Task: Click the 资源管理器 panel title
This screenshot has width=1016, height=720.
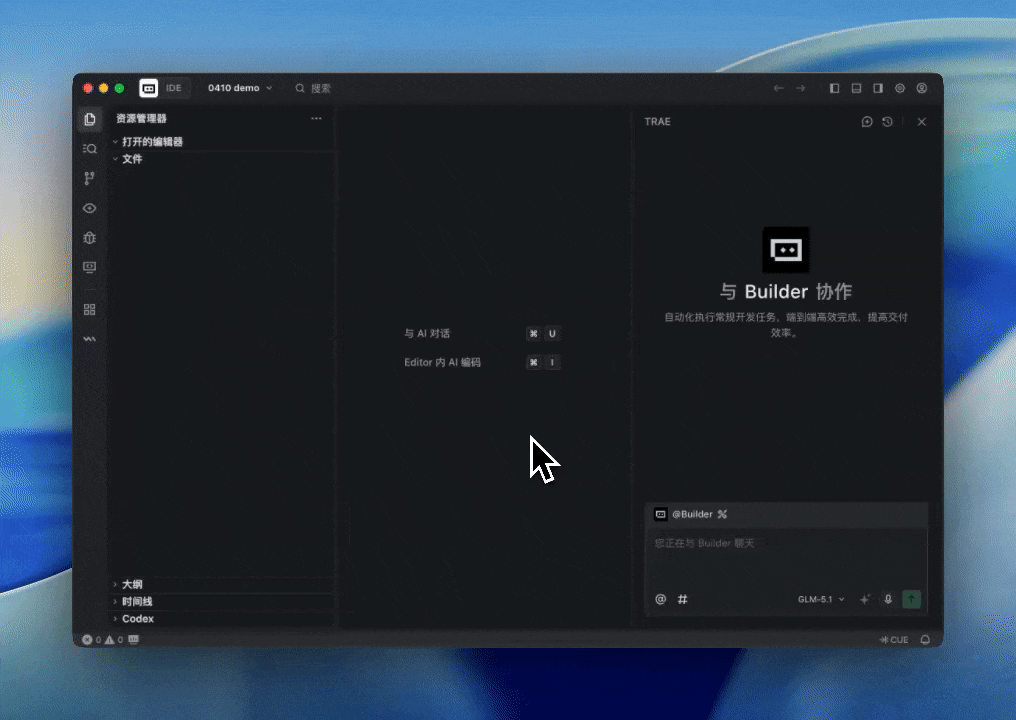Action: tap(141, 119)
